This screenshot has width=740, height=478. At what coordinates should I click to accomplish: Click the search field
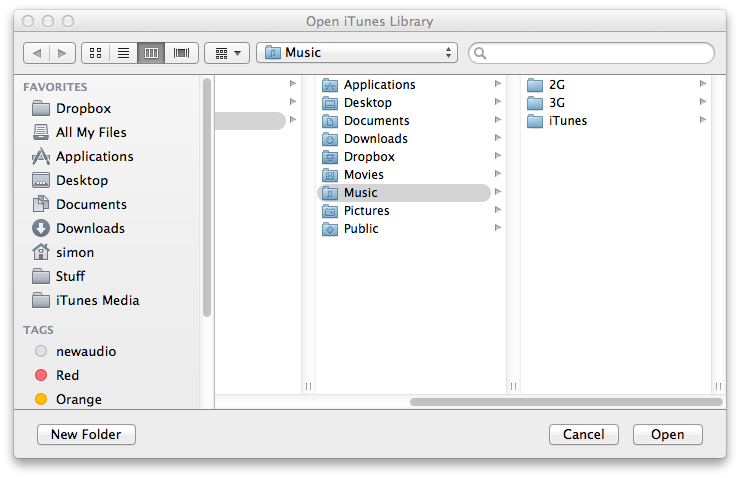591,53
